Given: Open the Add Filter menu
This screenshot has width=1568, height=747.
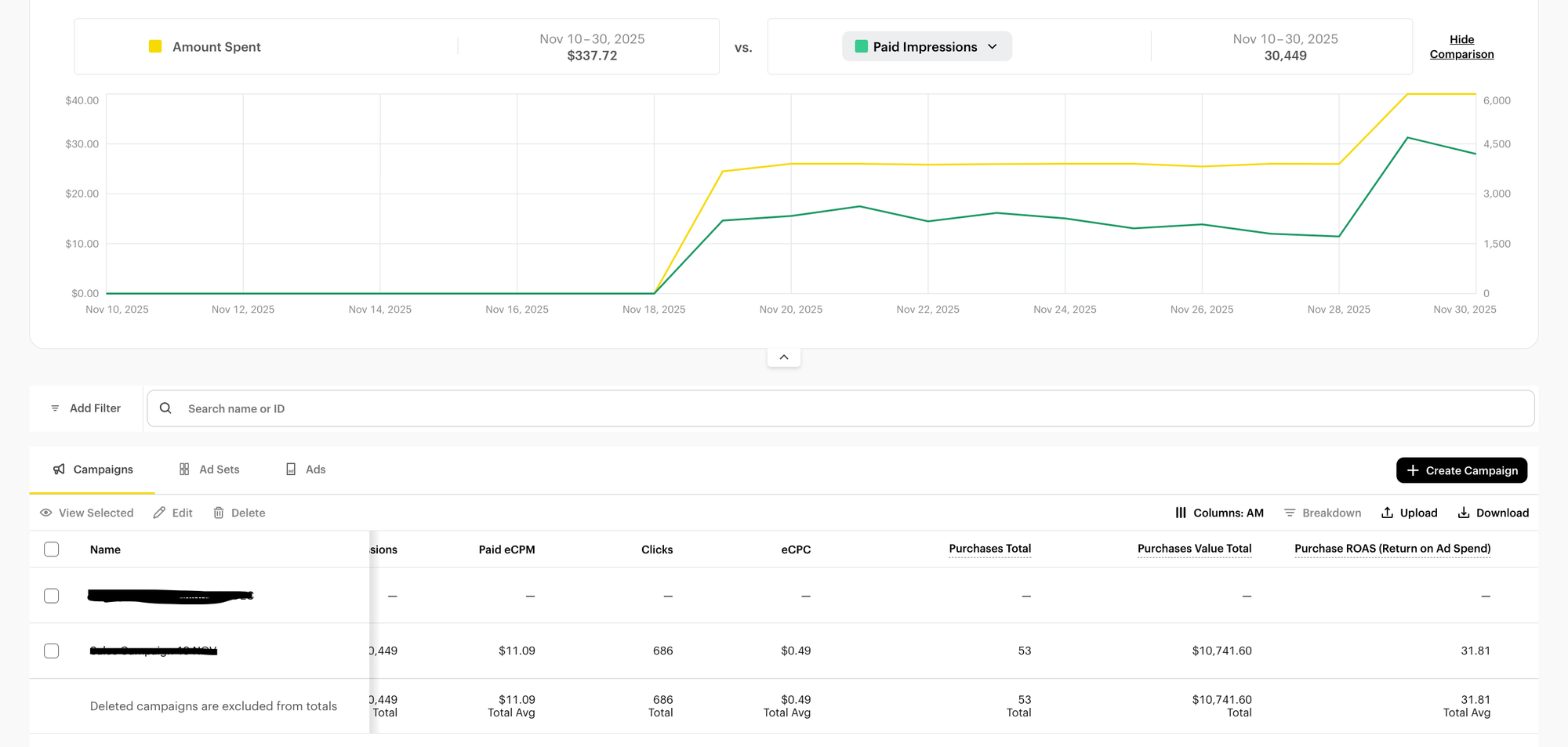Looking at the screenshot, I should (x=86, y=408).
